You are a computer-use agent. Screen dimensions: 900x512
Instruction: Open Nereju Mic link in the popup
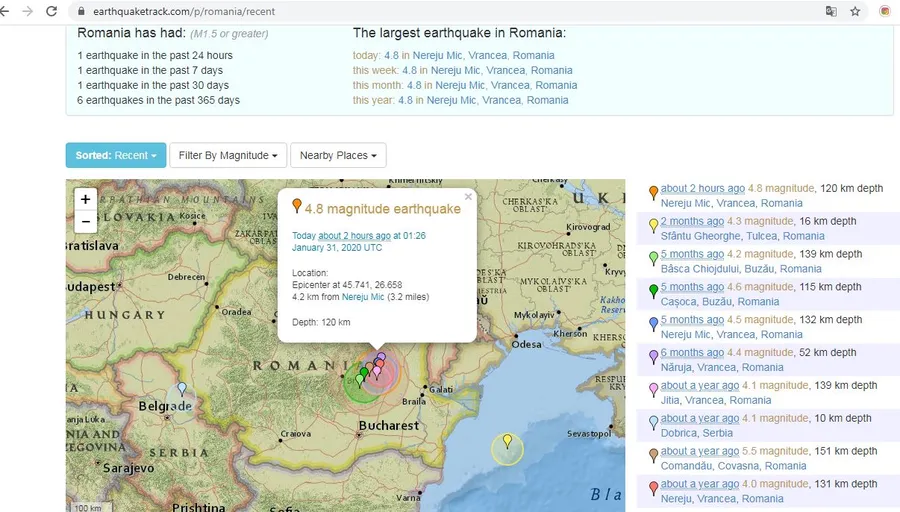(363, 297)
